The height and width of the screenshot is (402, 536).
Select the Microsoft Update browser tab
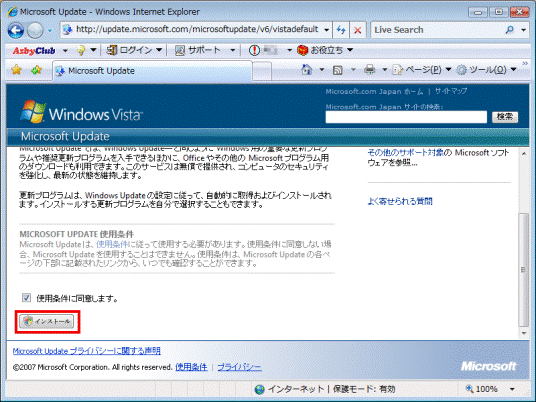click(152, 71)
